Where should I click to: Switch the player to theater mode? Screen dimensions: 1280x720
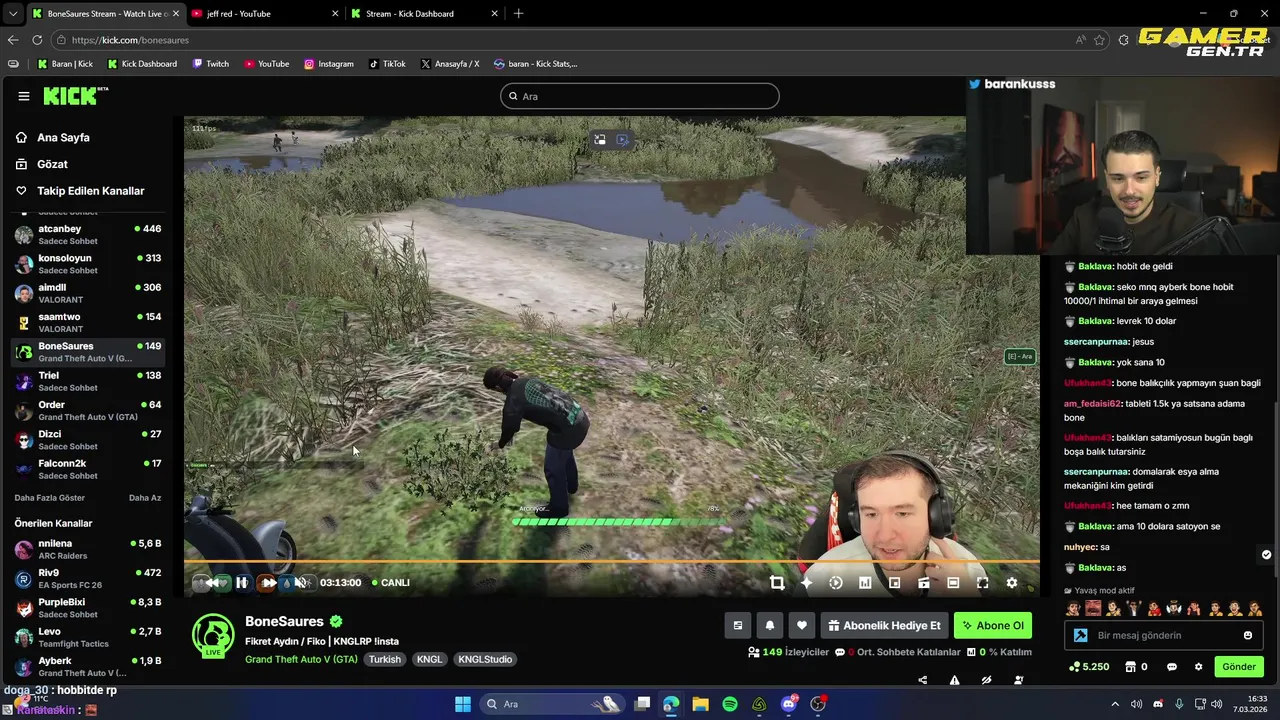(x=953, y=583)
